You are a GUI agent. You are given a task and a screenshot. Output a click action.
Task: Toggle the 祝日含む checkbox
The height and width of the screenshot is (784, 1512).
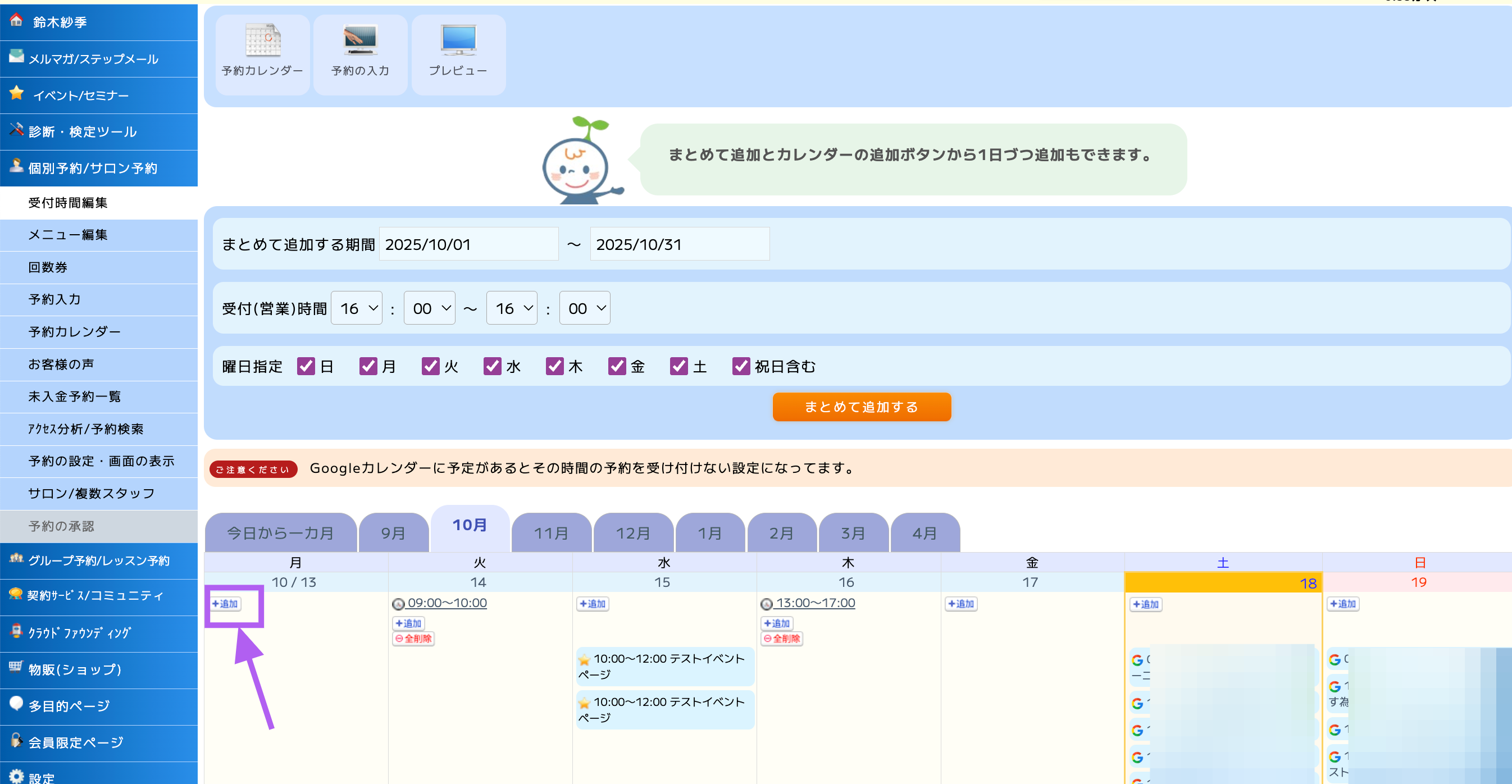click(x=741, y=366)
